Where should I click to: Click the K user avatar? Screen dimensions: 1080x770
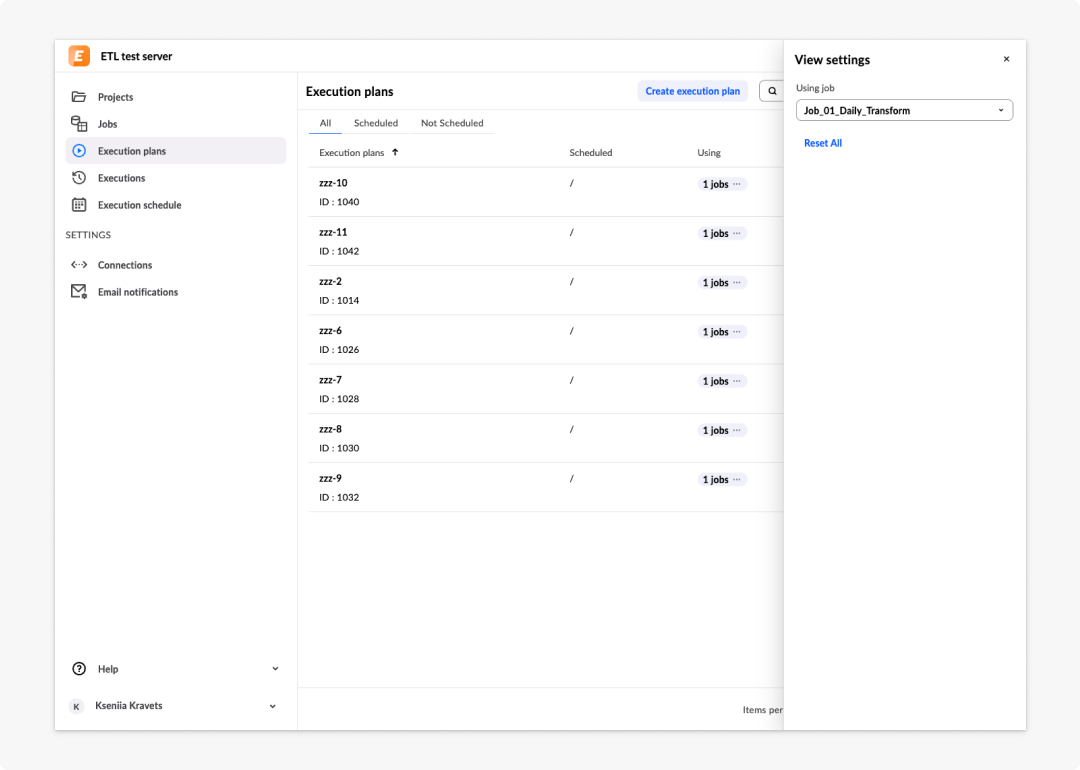[x=76, y=706]
